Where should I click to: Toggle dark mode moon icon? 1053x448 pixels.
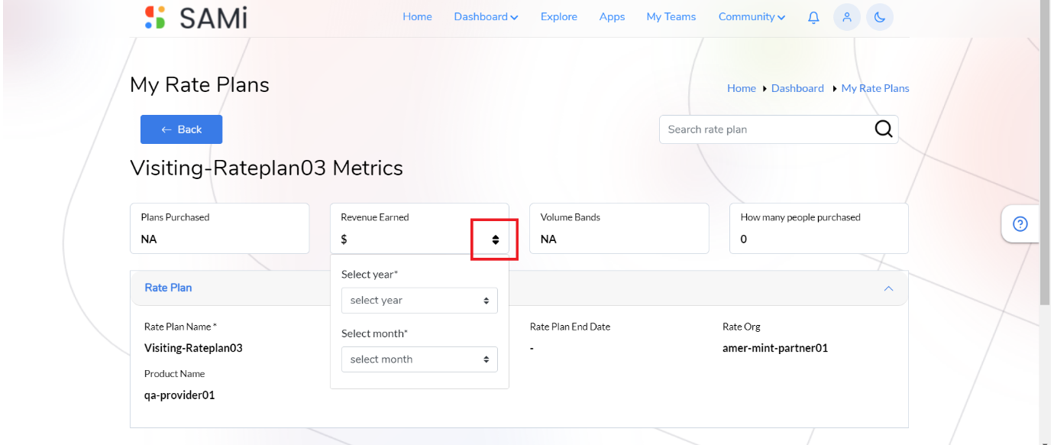pyautogui.click(x=880, y=17)
